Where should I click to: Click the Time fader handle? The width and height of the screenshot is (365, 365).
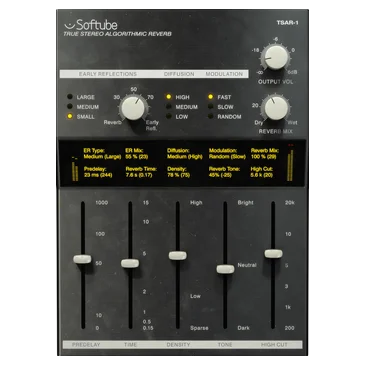coord(130,263)
